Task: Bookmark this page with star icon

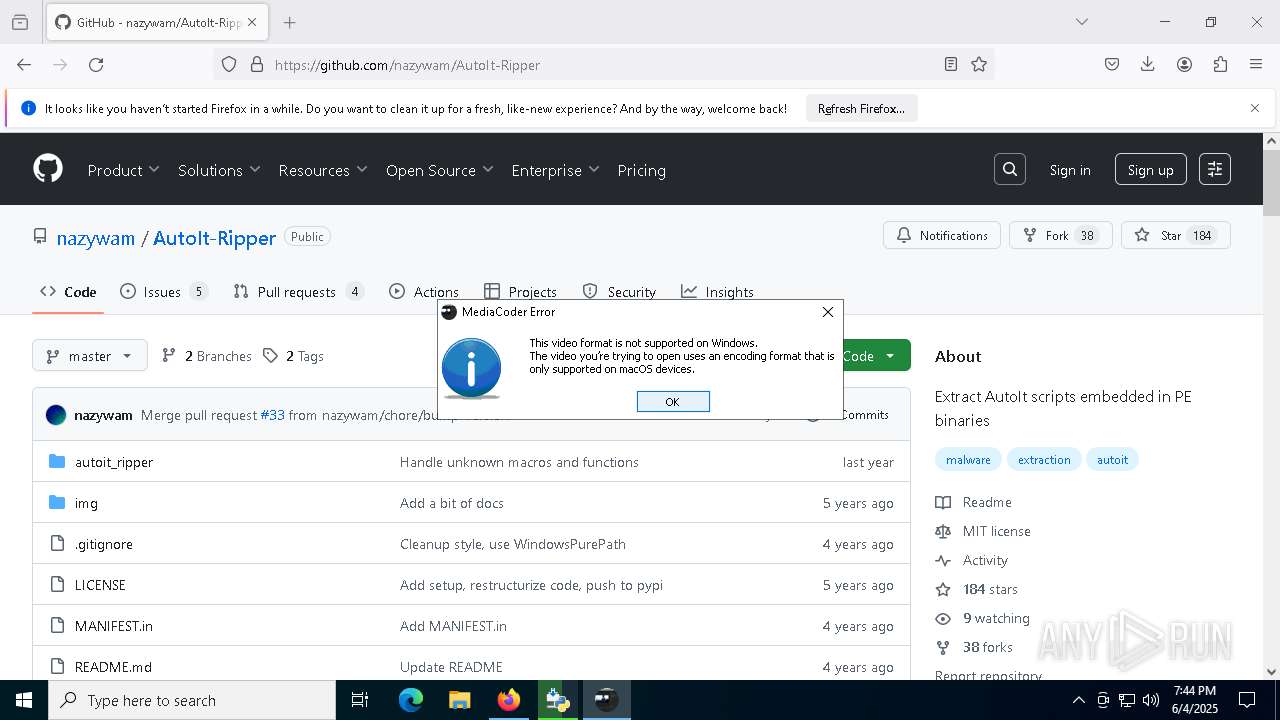Action: click(979, 64)
